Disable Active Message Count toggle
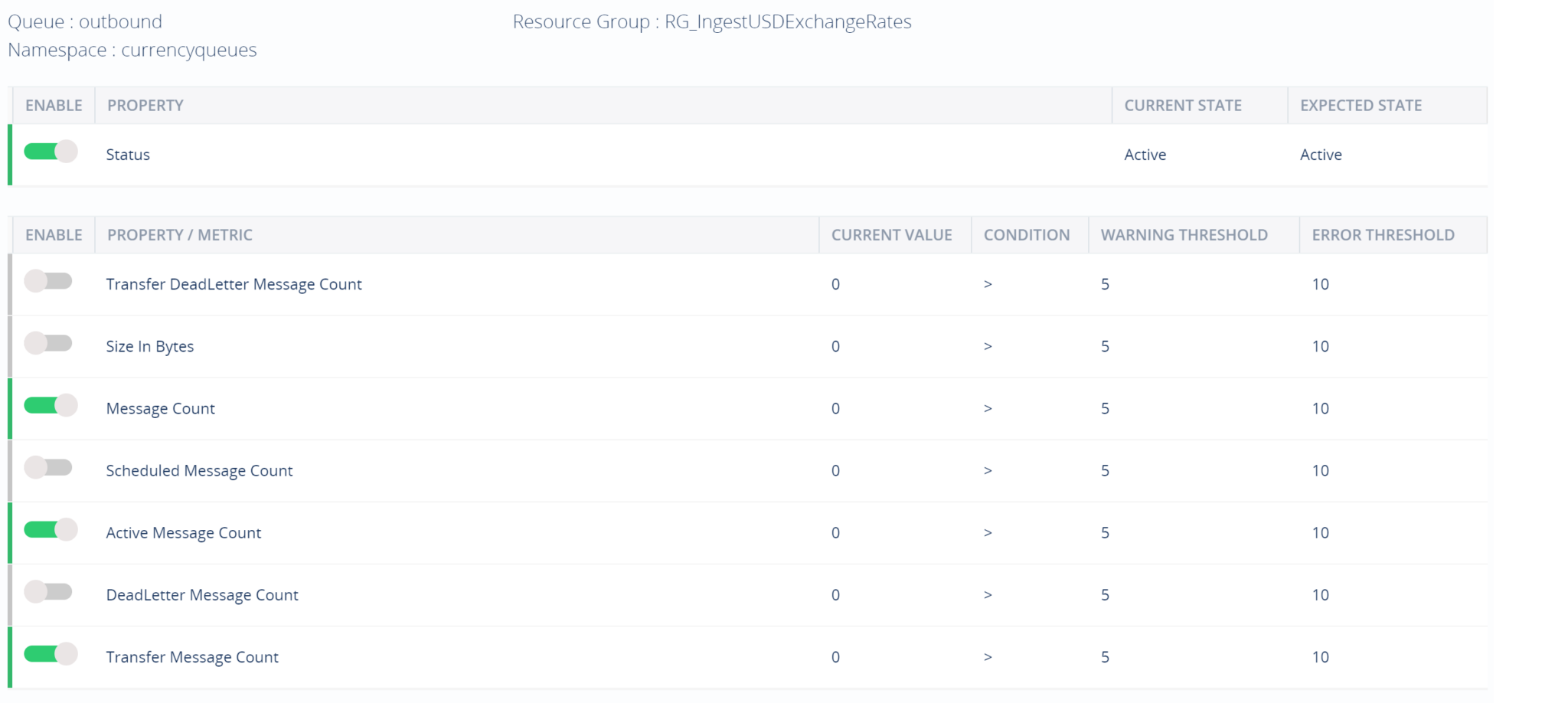Viewport: 1568px width, 703px height. (x=51, y=529)
